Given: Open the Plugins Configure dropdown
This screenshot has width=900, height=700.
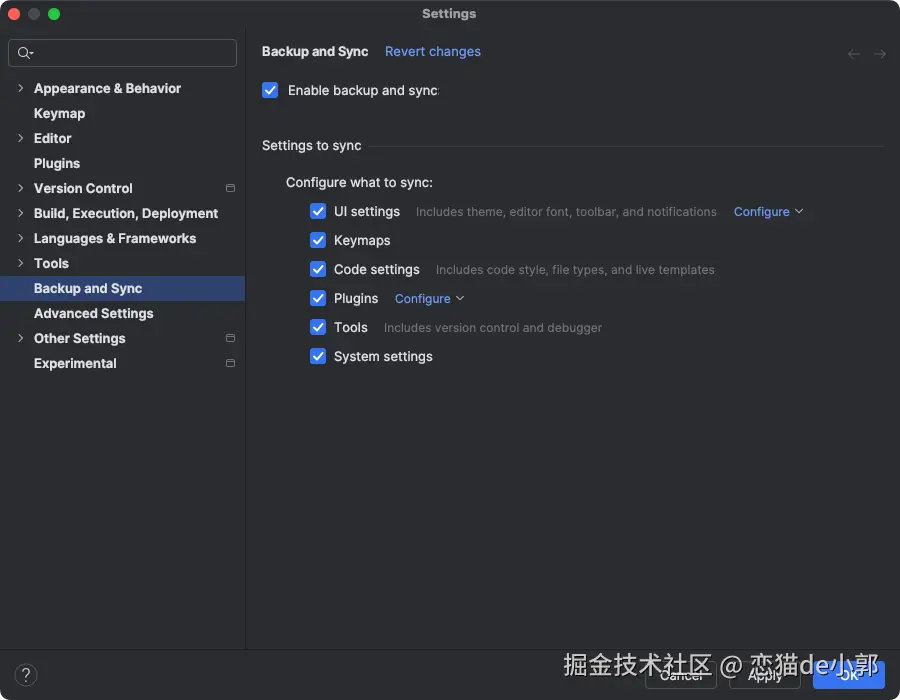Looking at the screenshot, I should (429, 299).
